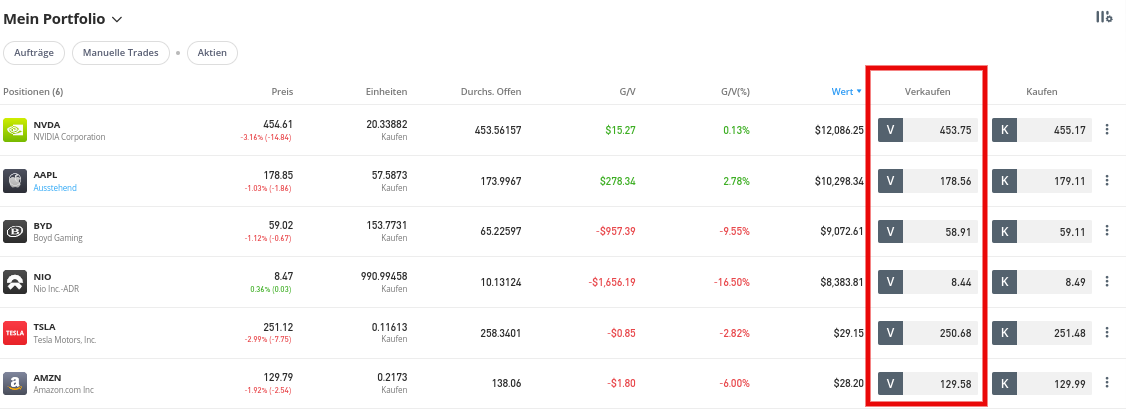Viewport: 1126px width, 409px height.
Task: Sort by the Wert column header
Action: click(x=846, y=92)
